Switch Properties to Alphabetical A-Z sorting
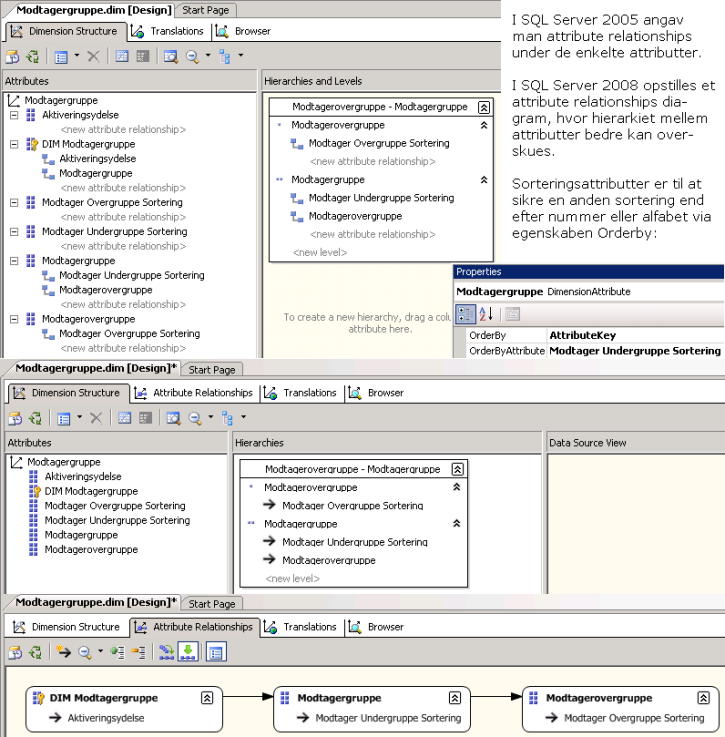The width and height of the screenshot is (725, 737). pos(486,314)
